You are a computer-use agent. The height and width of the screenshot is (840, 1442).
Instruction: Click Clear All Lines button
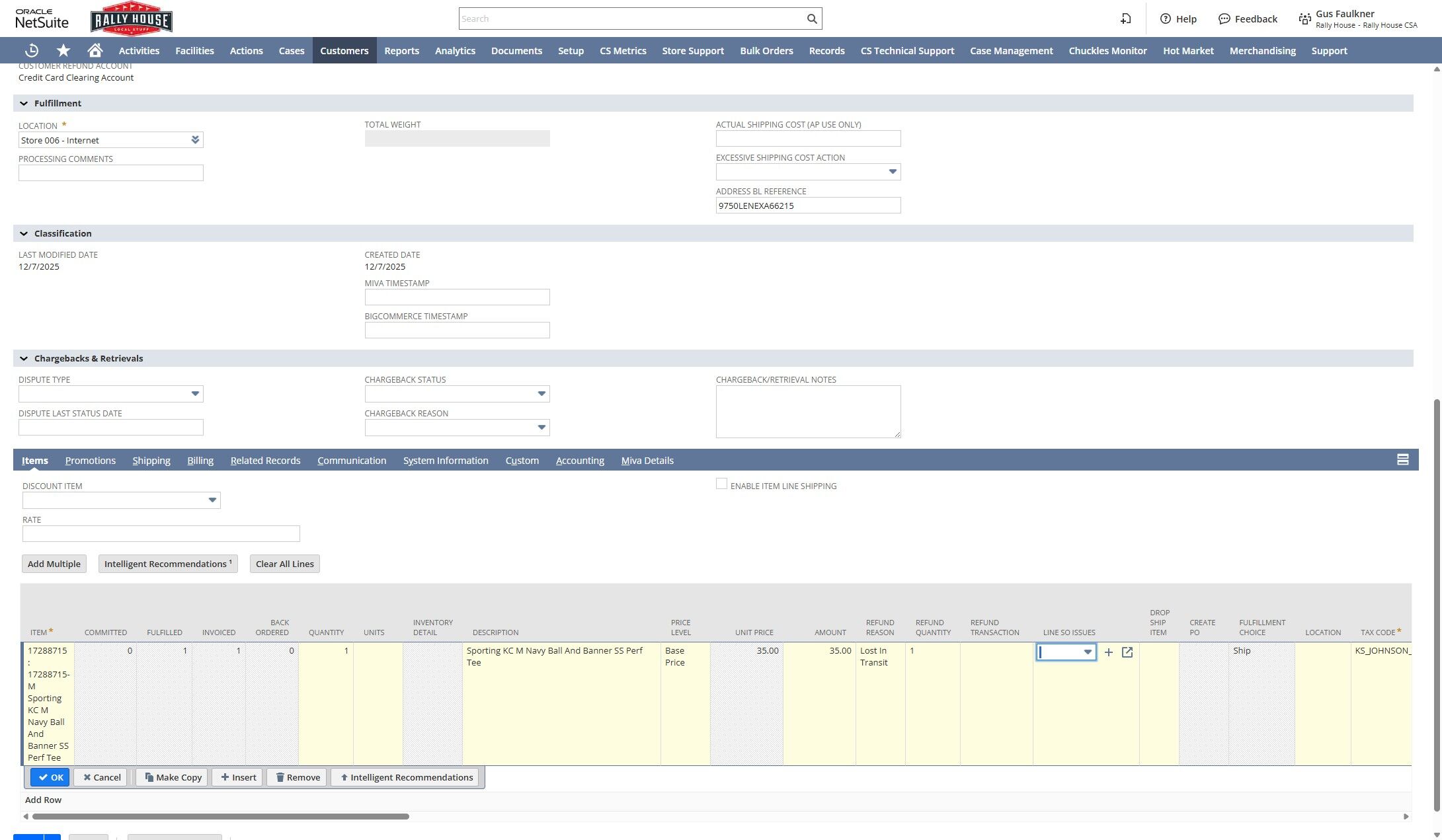[285, 564]
